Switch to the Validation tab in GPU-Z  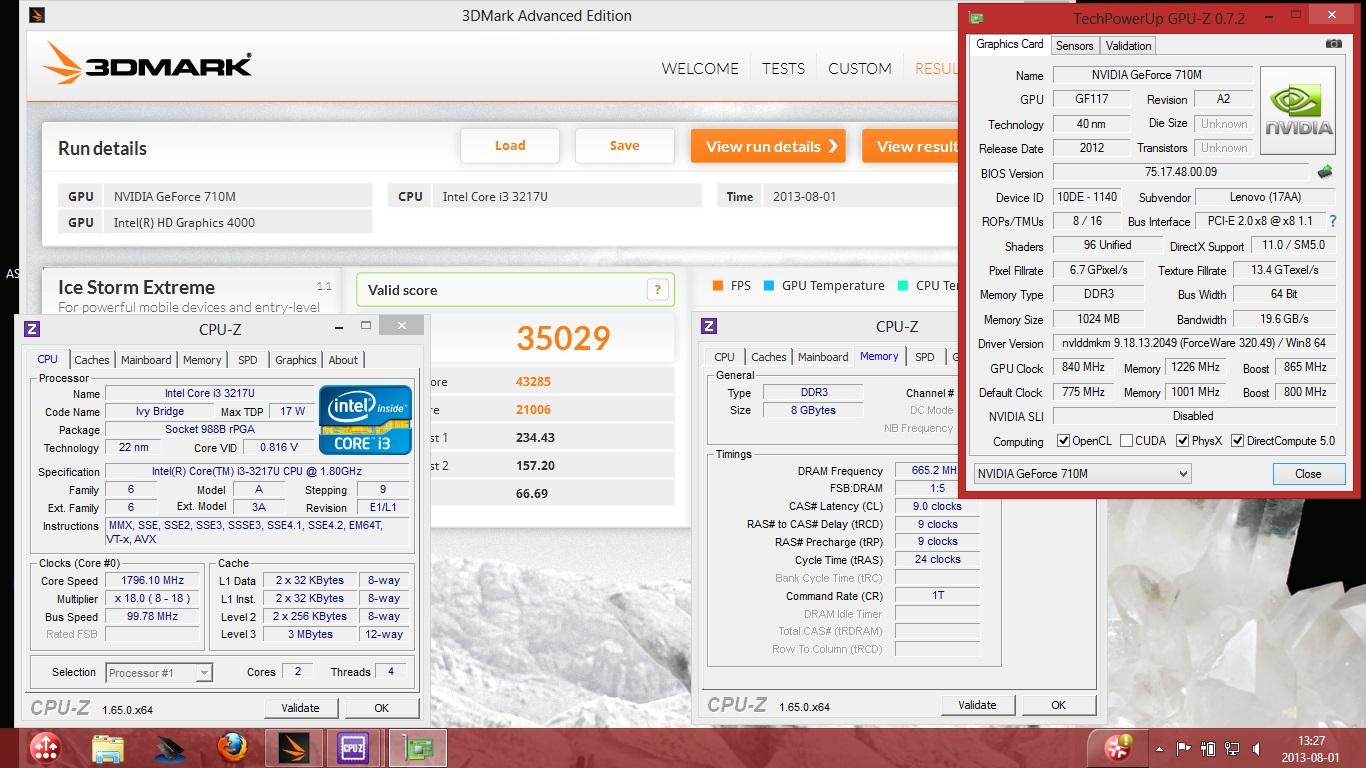tap(1128, 45)
